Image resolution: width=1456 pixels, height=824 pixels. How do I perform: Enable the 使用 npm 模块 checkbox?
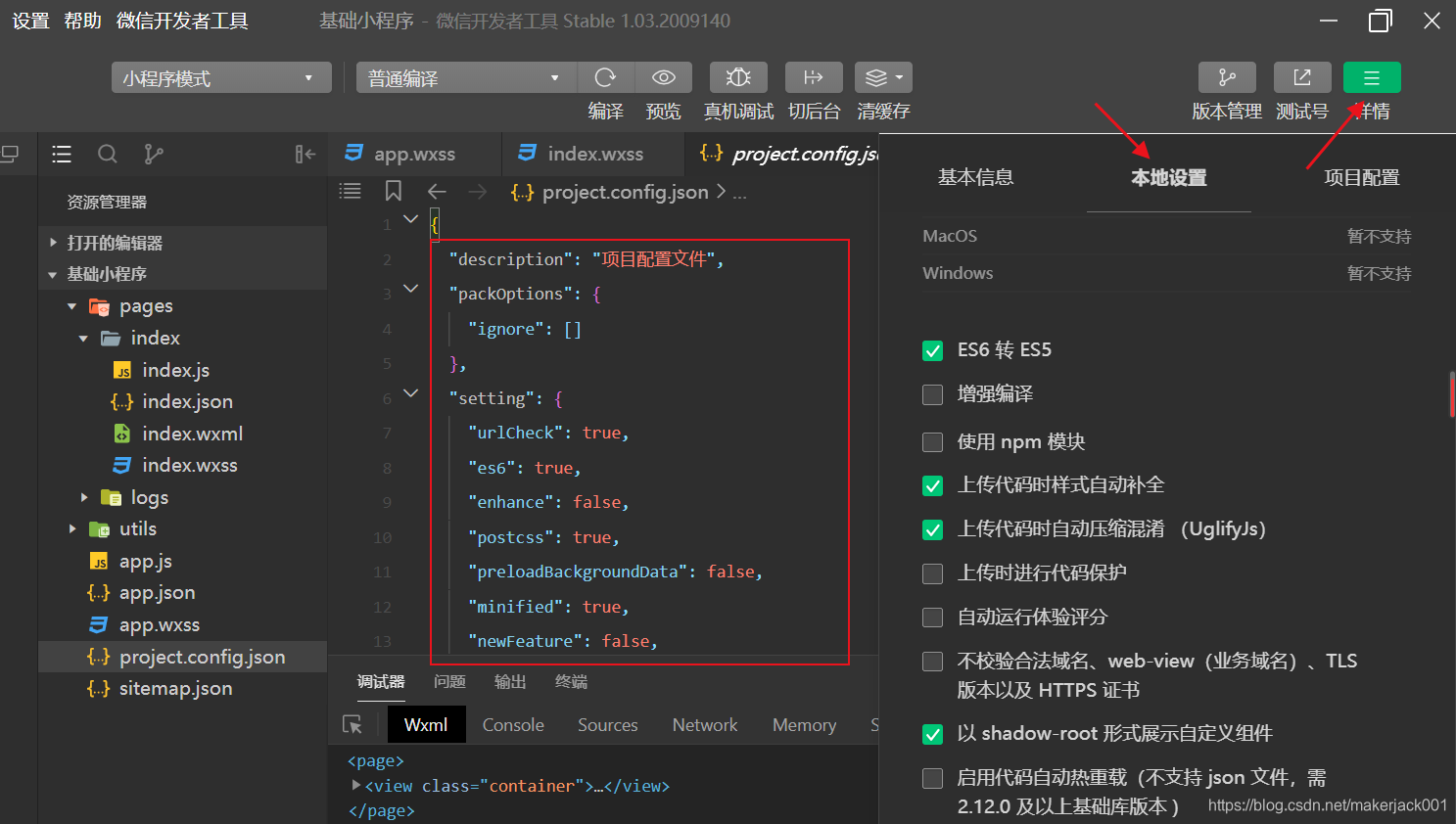coord(933,442)
